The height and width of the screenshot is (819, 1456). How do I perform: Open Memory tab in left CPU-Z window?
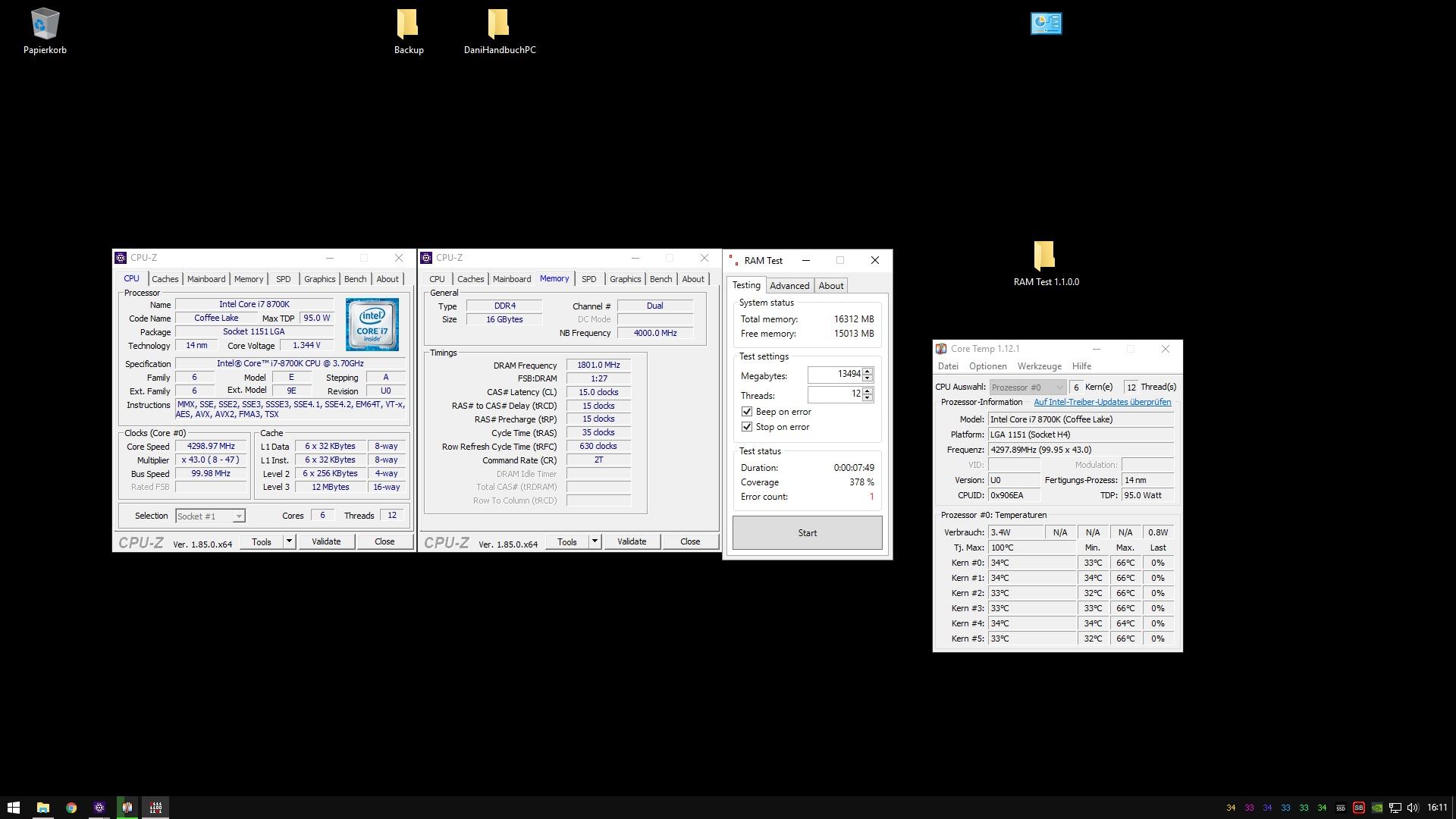tap(249, 279)
